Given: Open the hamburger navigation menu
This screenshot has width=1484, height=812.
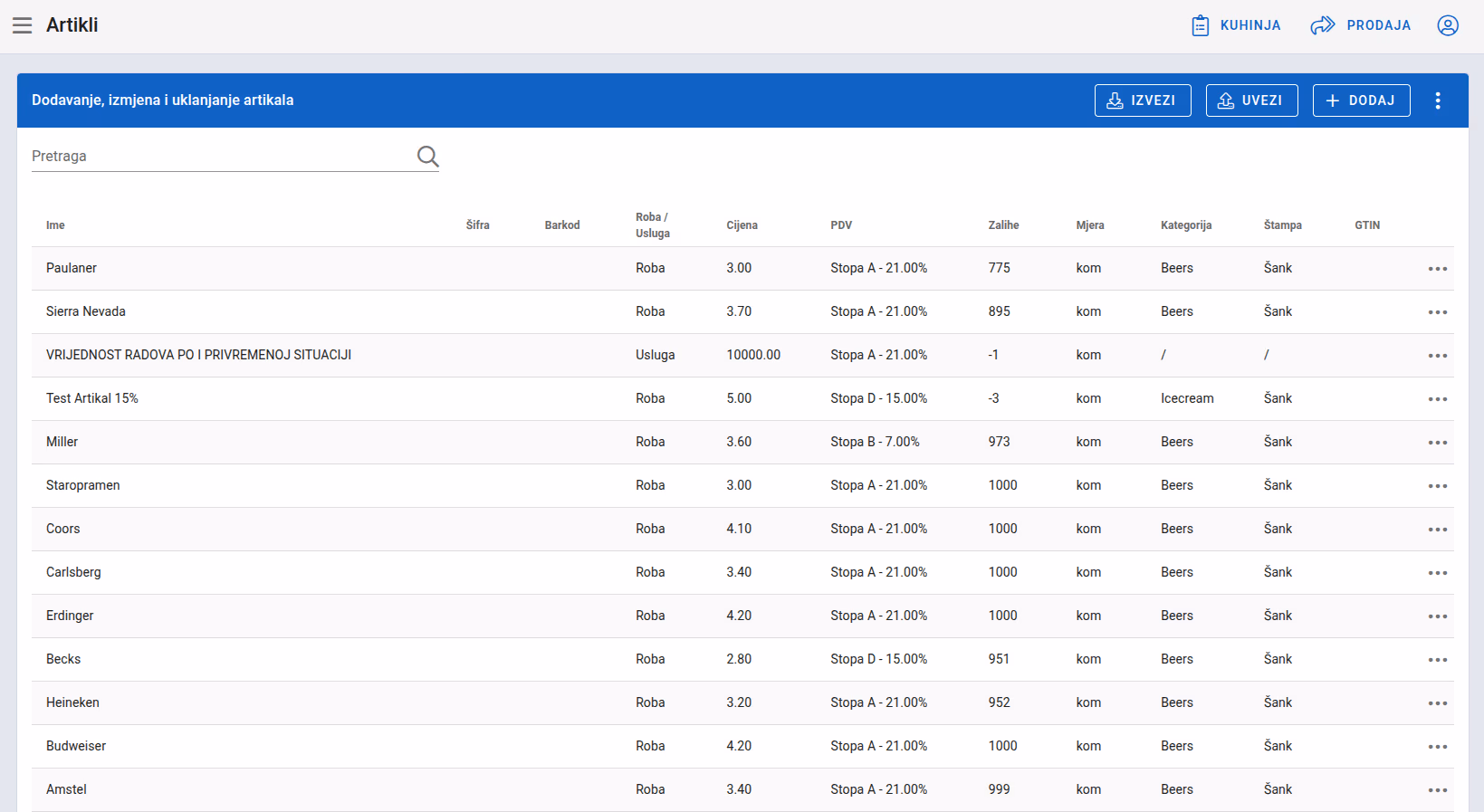Looking at the screenshot, I should pos(23,25).
